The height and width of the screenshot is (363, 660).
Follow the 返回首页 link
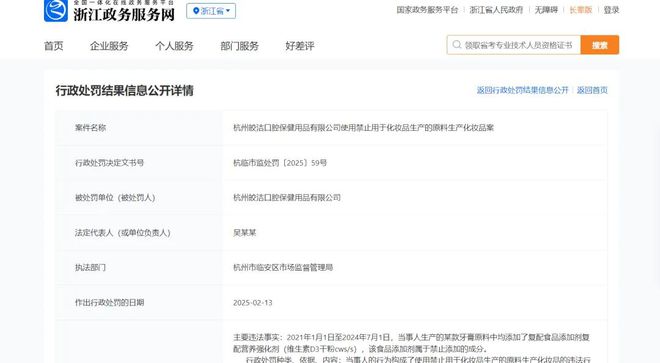[592, 90]
